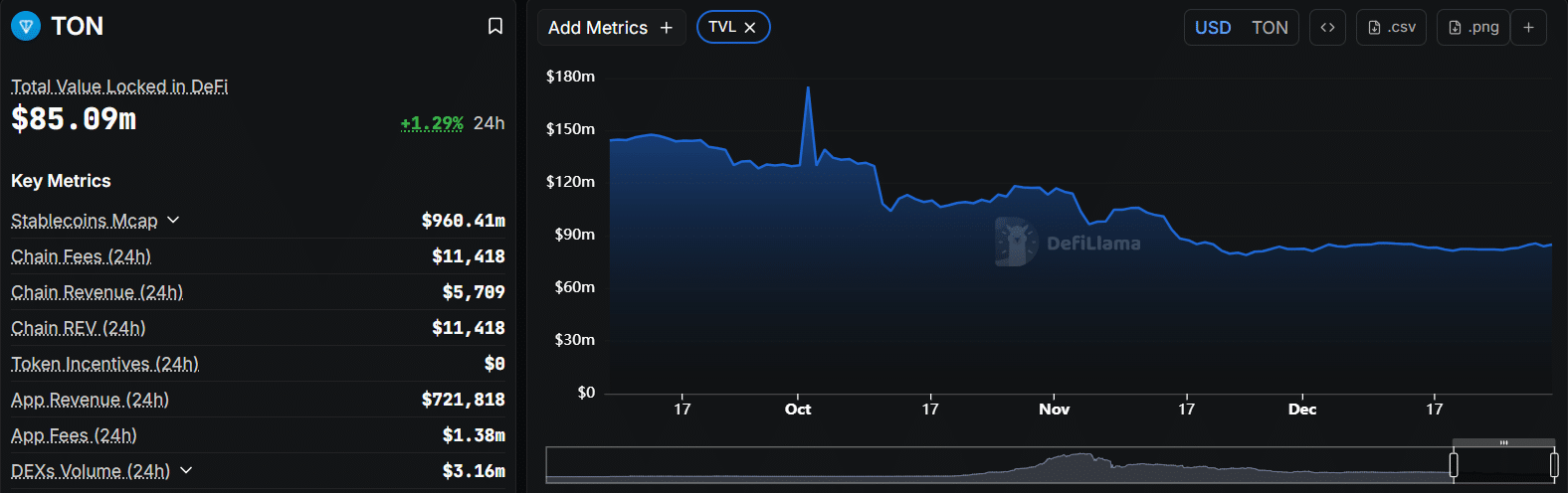Click the right handle of range slider
Image resolution: width=1568 pixels, height=493 pixels.
1554,464
